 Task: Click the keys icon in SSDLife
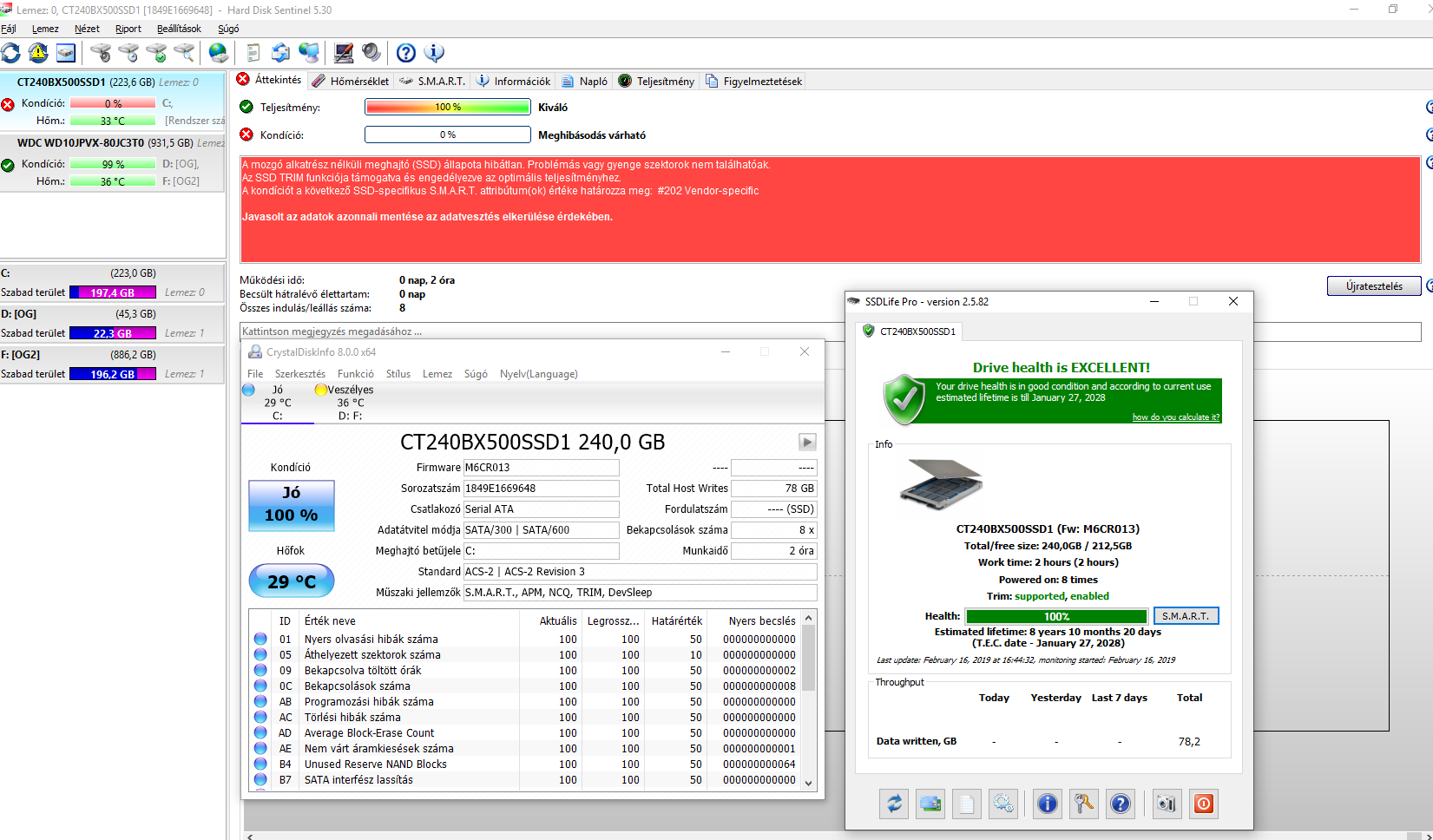1084,804
